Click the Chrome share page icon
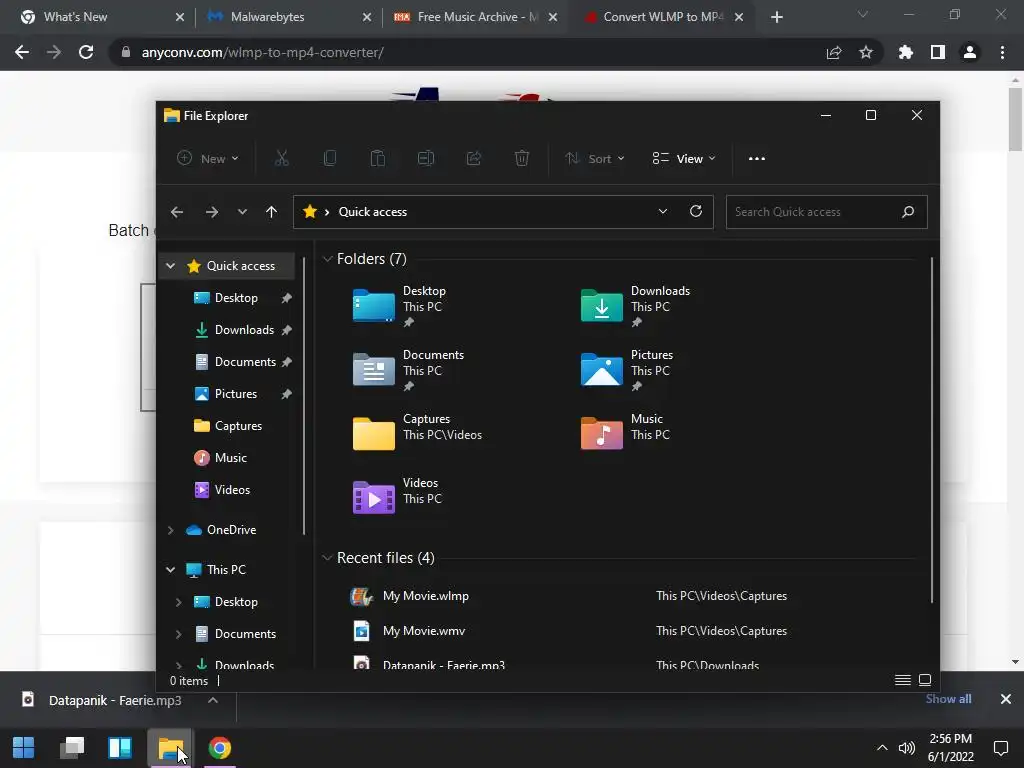The image size is (1024, 768). tap(834, 52)
